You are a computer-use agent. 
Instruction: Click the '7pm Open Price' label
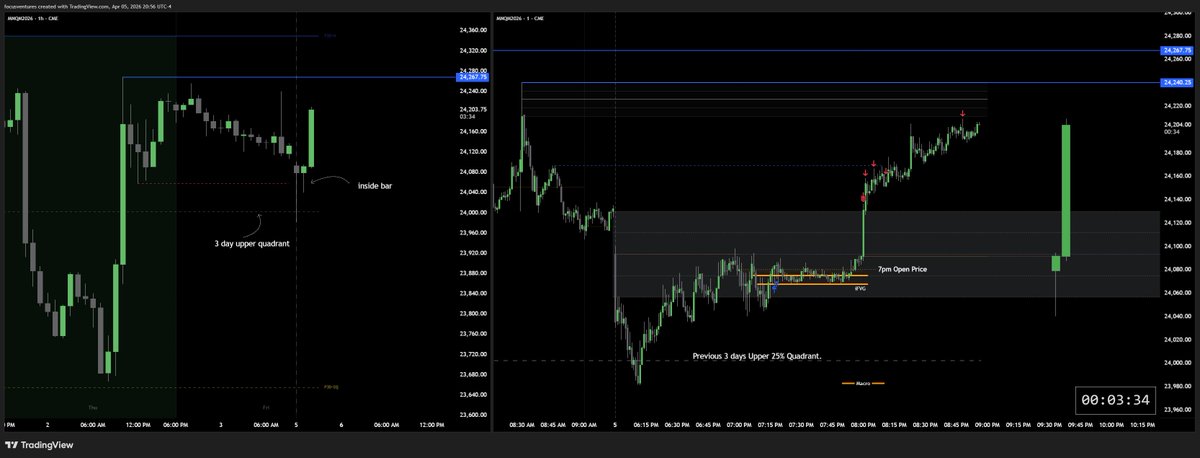pyautogui.click(x=904, y=270)
